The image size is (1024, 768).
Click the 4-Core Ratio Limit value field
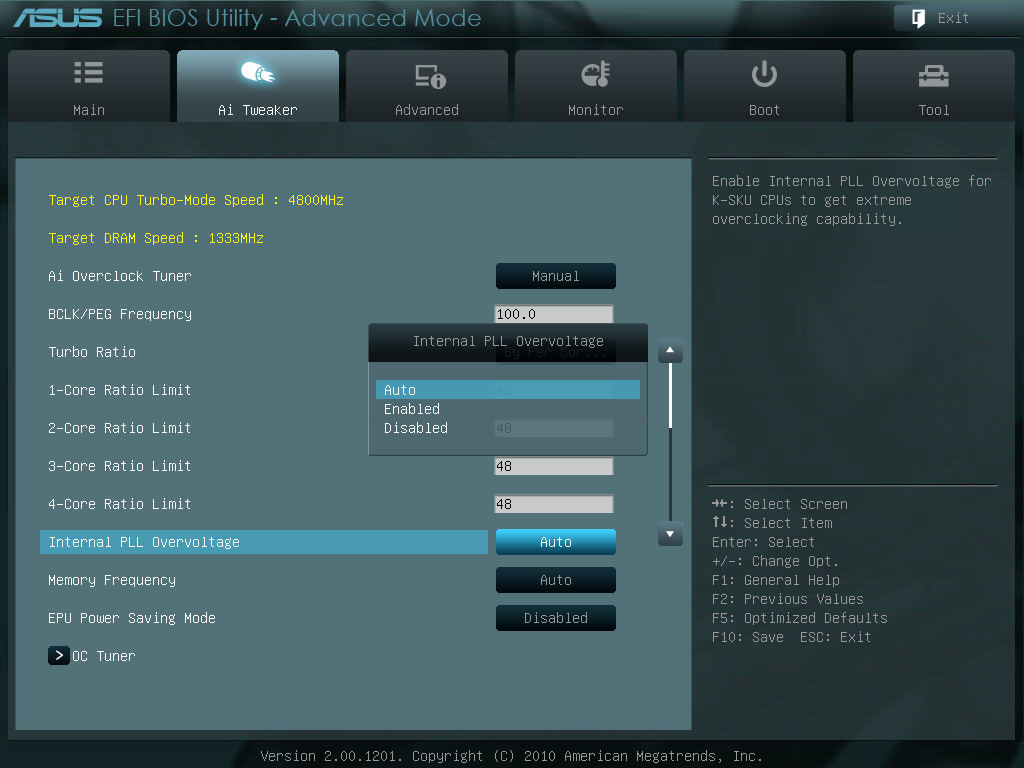coord(554,504)
